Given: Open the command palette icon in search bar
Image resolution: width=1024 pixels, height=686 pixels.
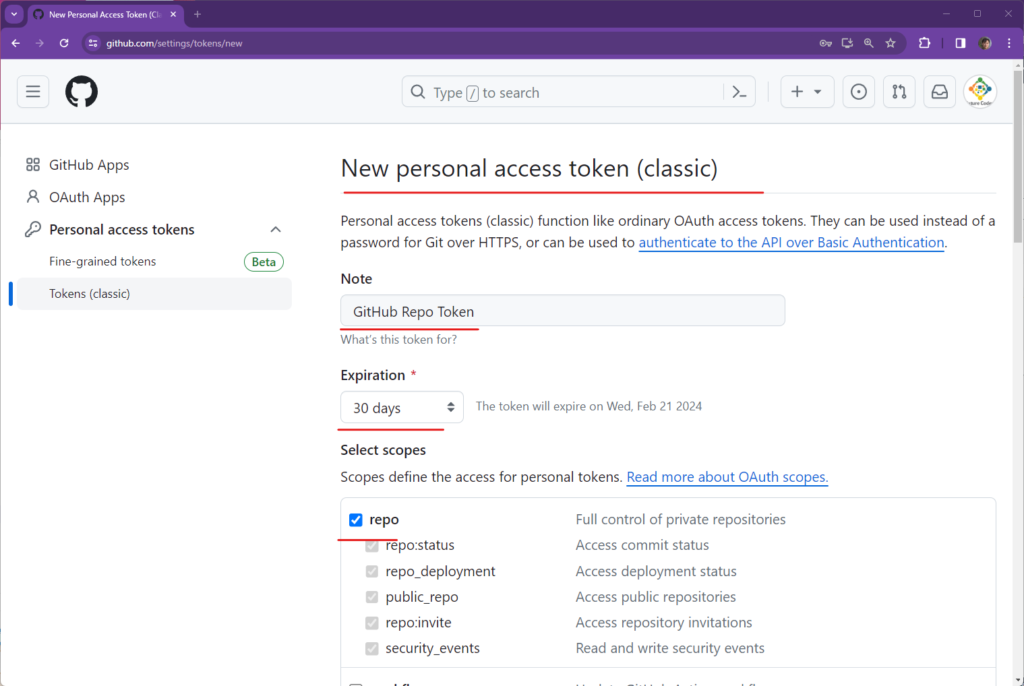Looking at the screenshot, I should click(739, 92).
